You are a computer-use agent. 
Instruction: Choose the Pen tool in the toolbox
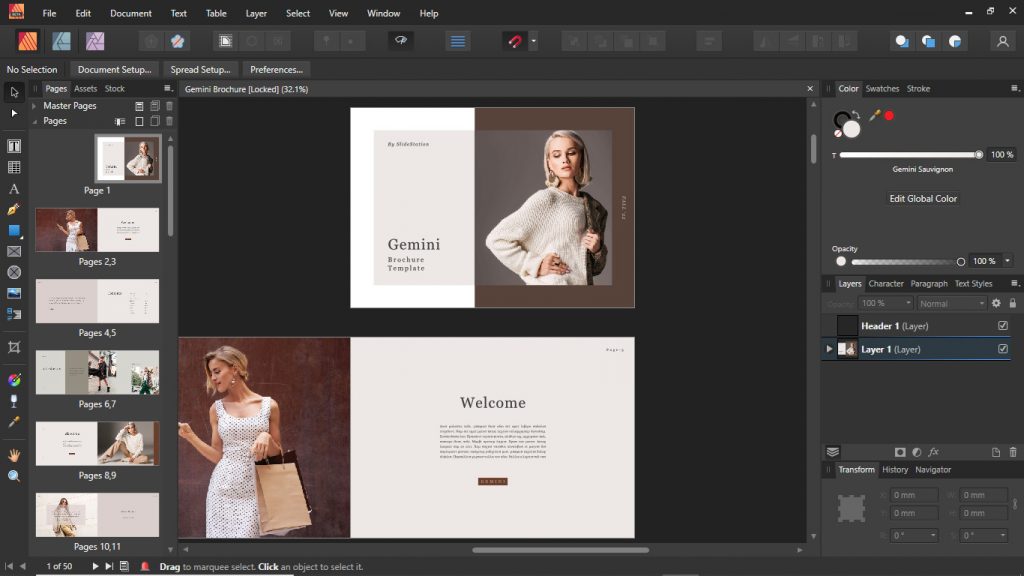pos(14,209)
